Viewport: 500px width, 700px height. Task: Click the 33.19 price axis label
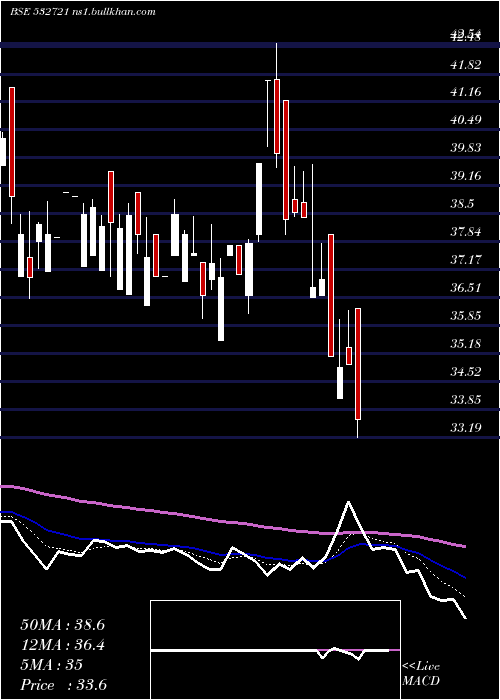click(466, 428)
